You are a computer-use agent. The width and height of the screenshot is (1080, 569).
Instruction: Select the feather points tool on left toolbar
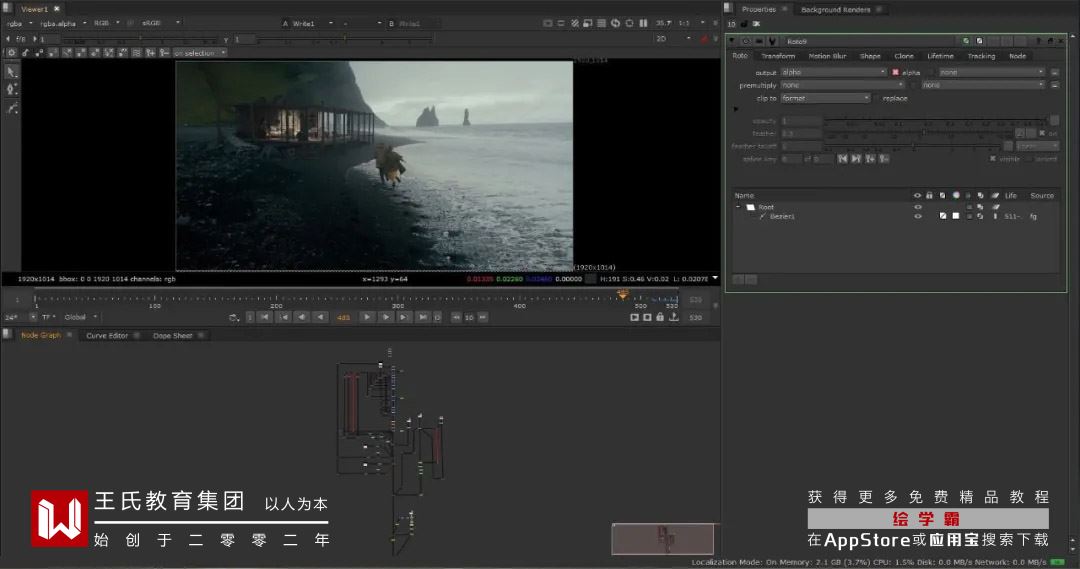click(x=12, y=108)
